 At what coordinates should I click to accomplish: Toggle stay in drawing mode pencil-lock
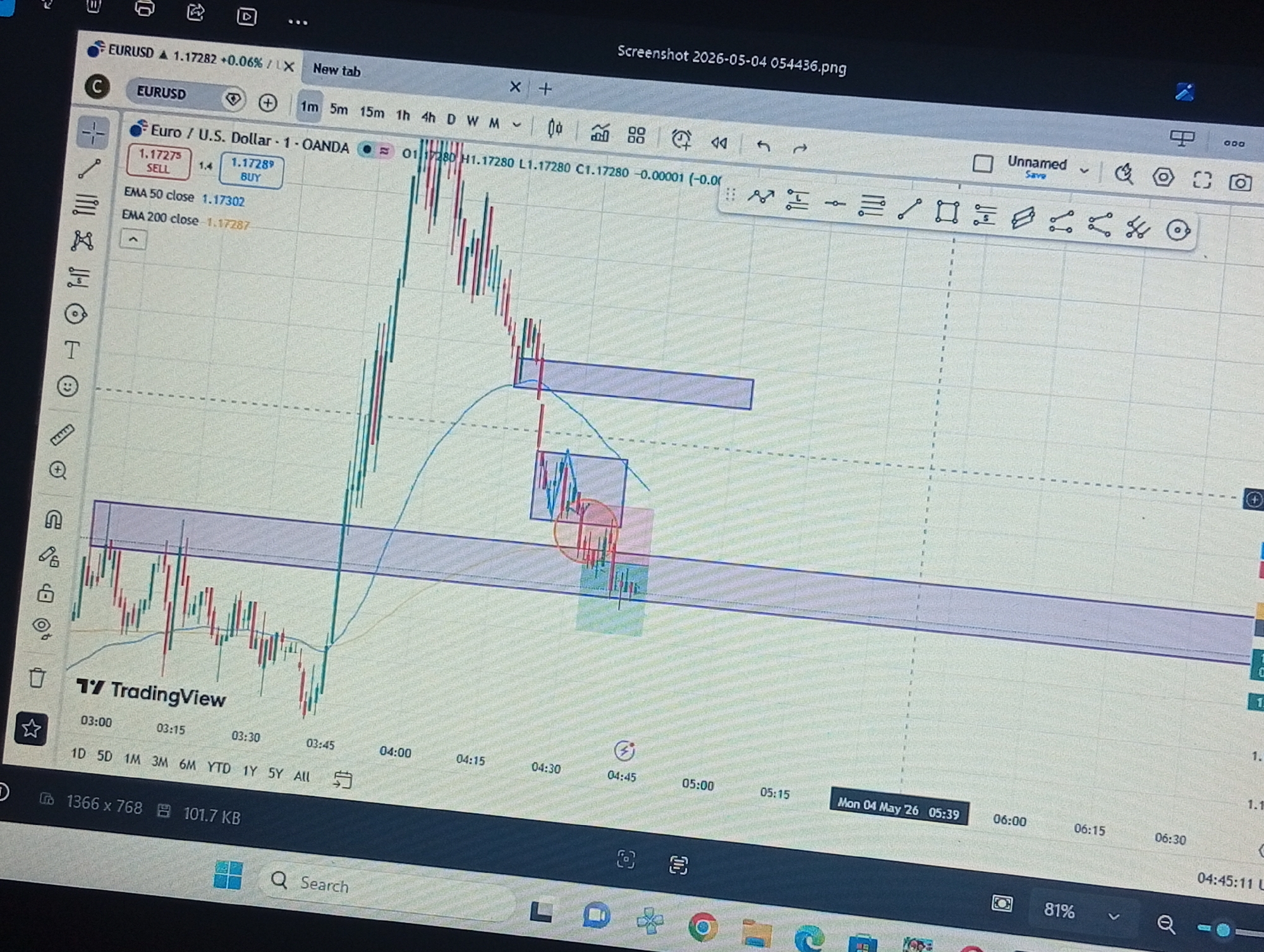click(49, 556)
